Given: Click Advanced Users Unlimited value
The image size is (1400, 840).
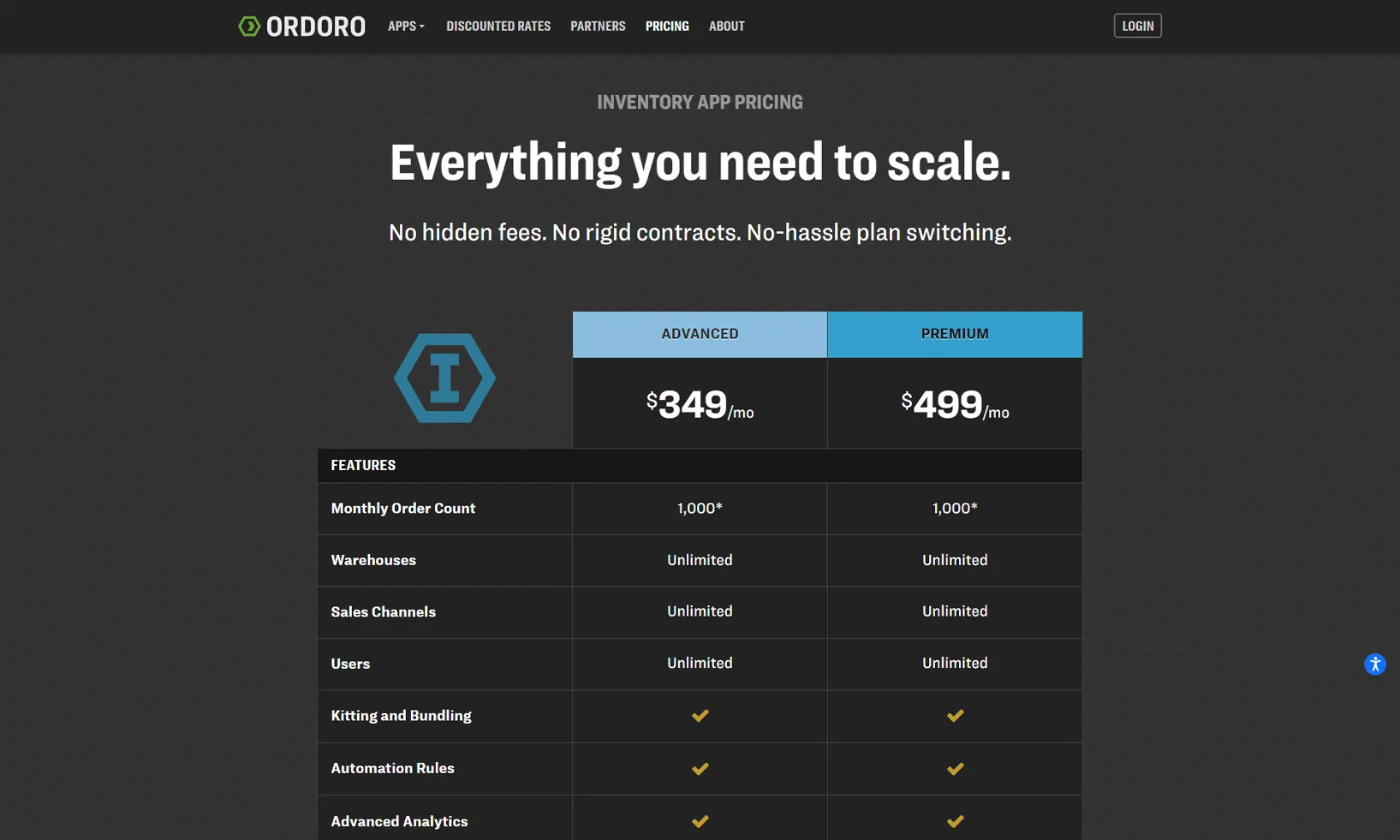Looking at the screenshot, I should tap(700, 664).
